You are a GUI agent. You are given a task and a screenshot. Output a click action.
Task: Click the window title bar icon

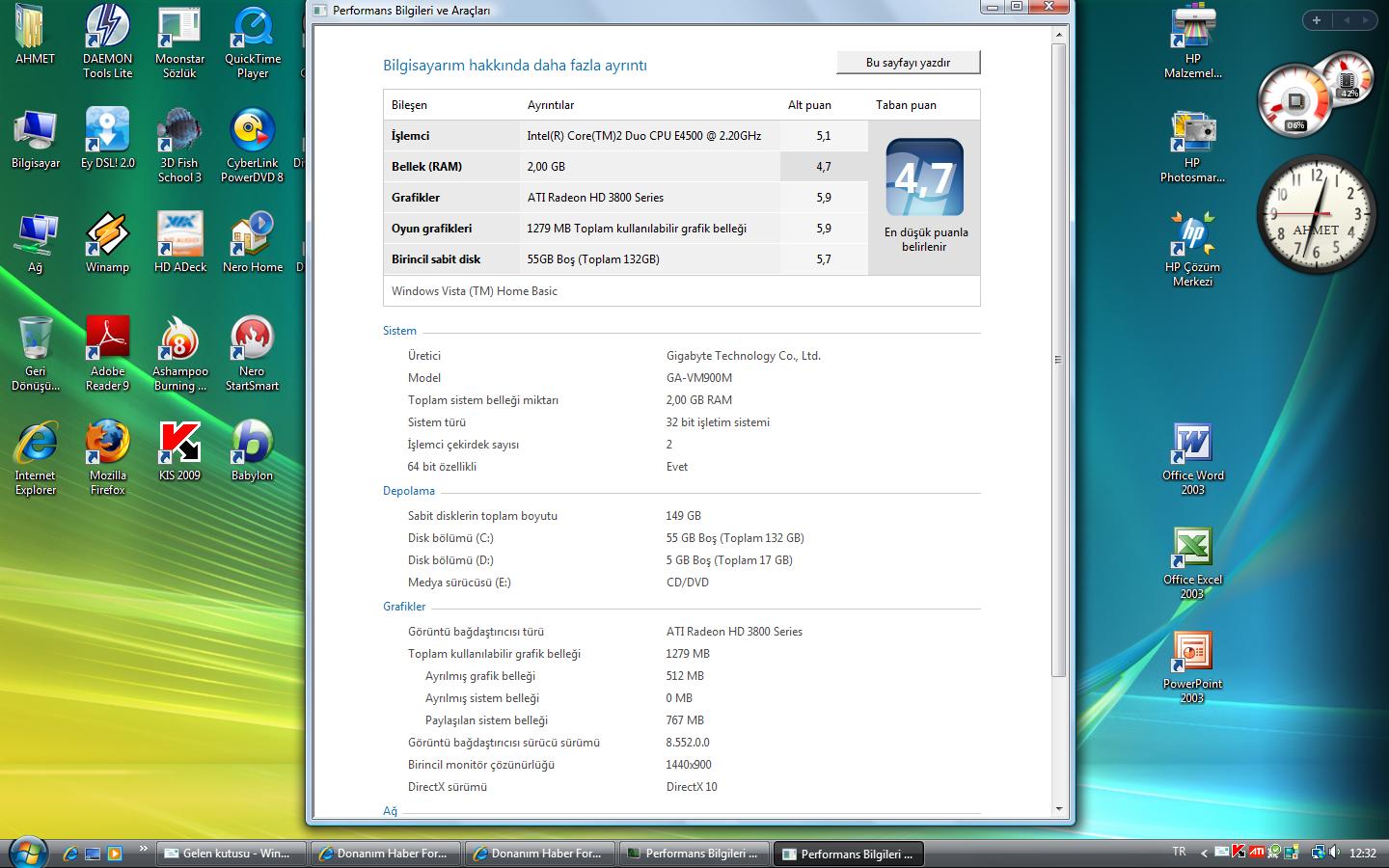click(x=320, y=10)
